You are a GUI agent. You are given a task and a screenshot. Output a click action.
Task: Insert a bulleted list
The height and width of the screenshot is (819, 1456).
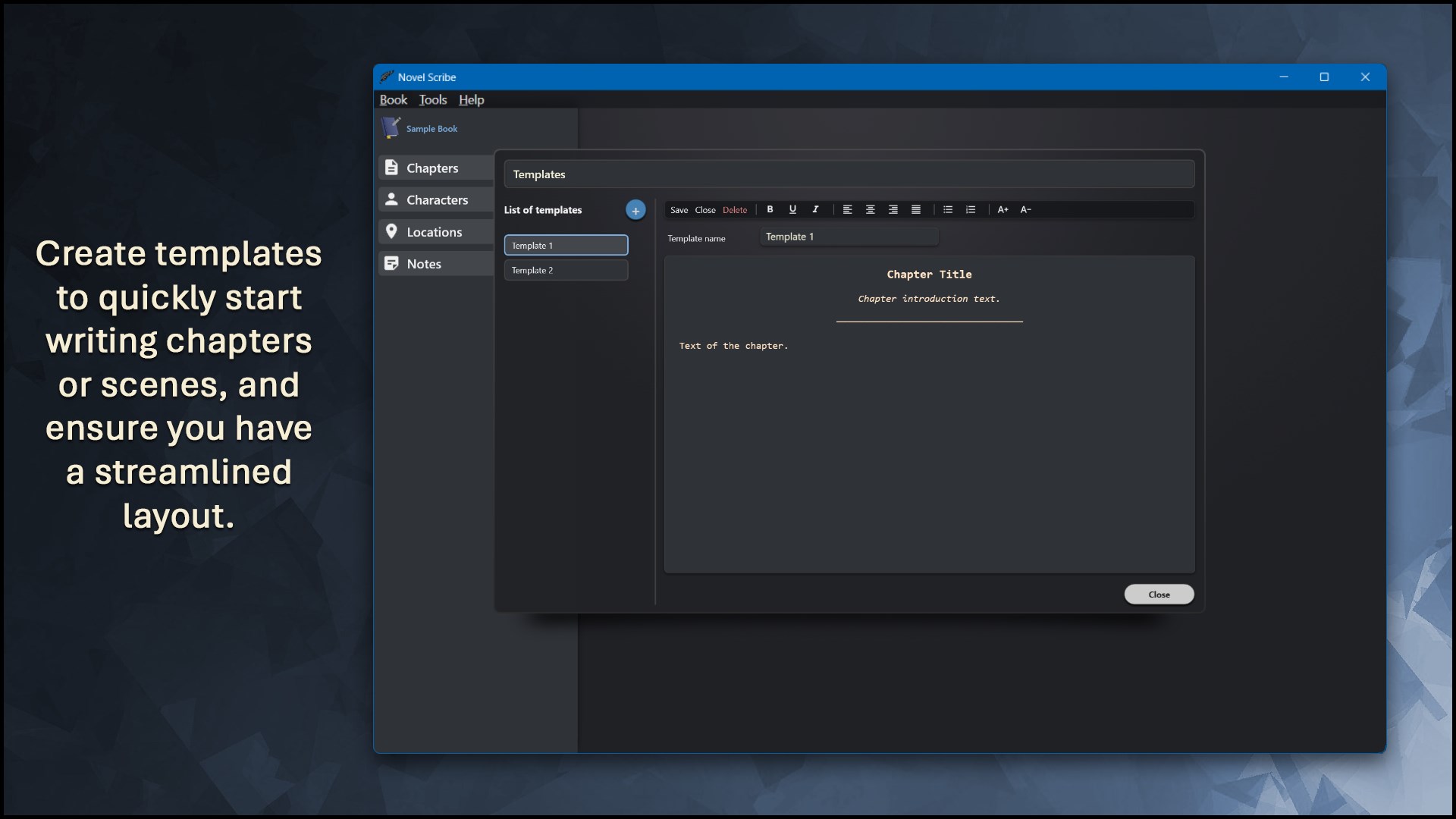coord(948,209)
